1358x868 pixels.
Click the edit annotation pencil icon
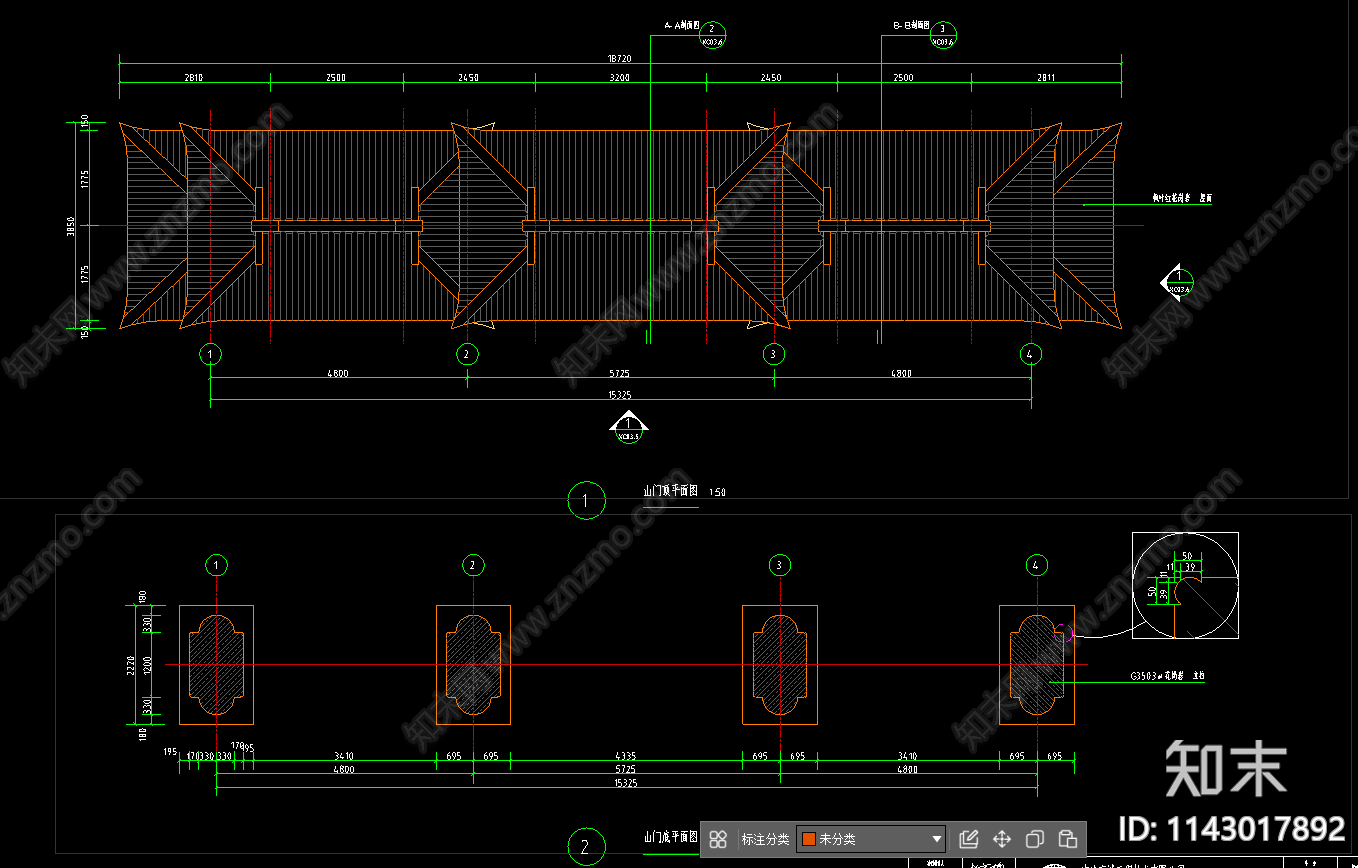(968, 839)
